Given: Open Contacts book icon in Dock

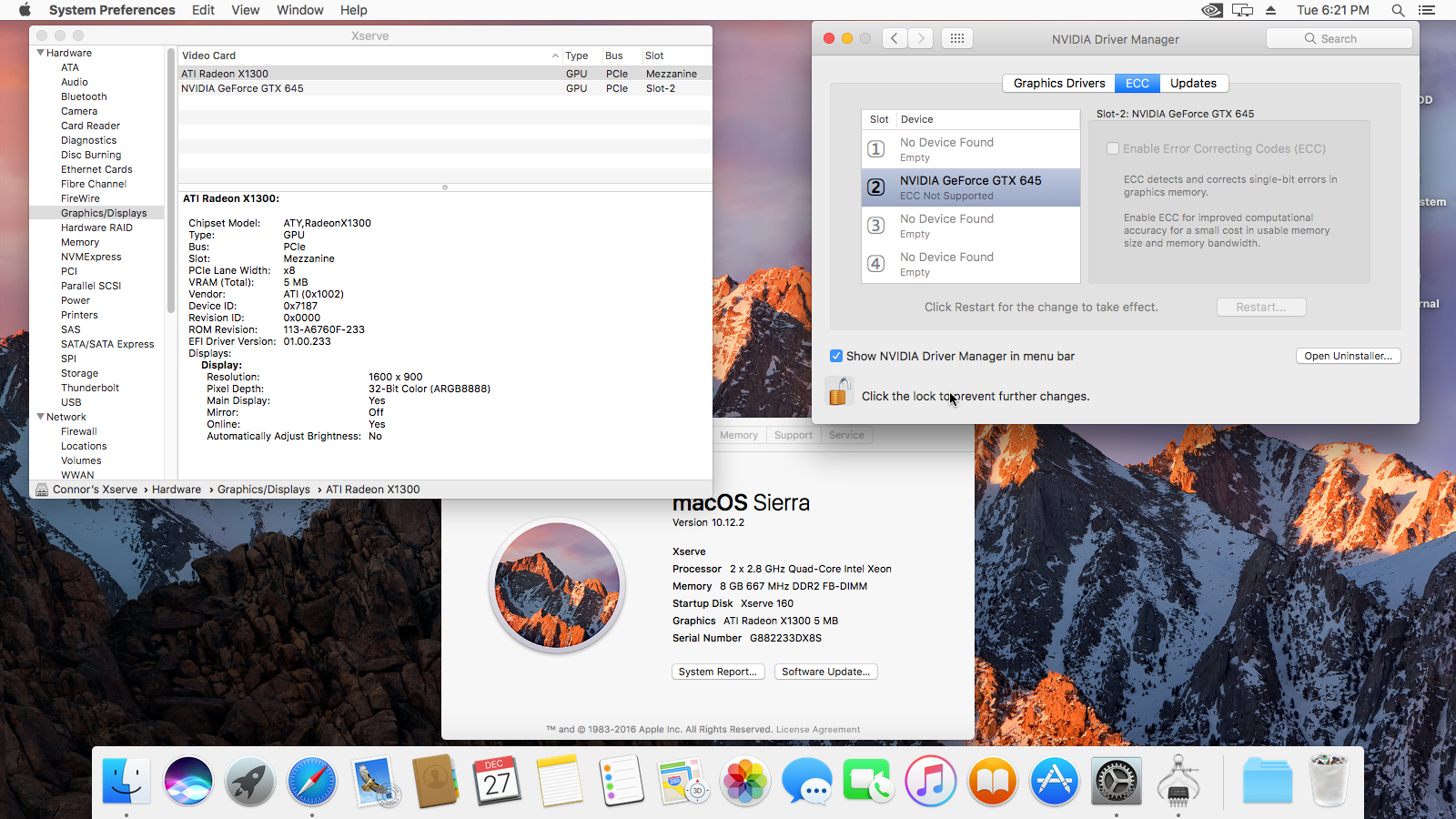Looking at the screenshot, I should coord(436,781).
